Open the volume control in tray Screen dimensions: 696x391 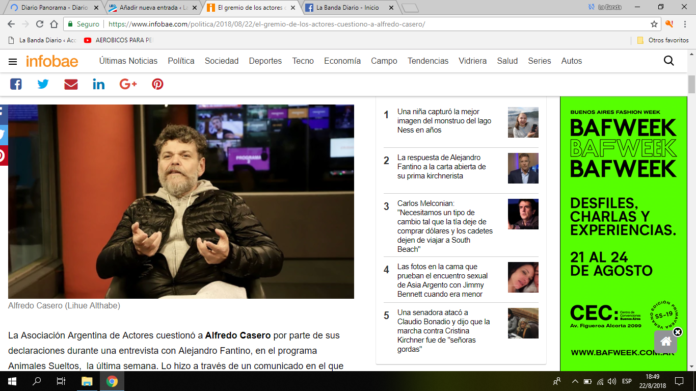612,382
